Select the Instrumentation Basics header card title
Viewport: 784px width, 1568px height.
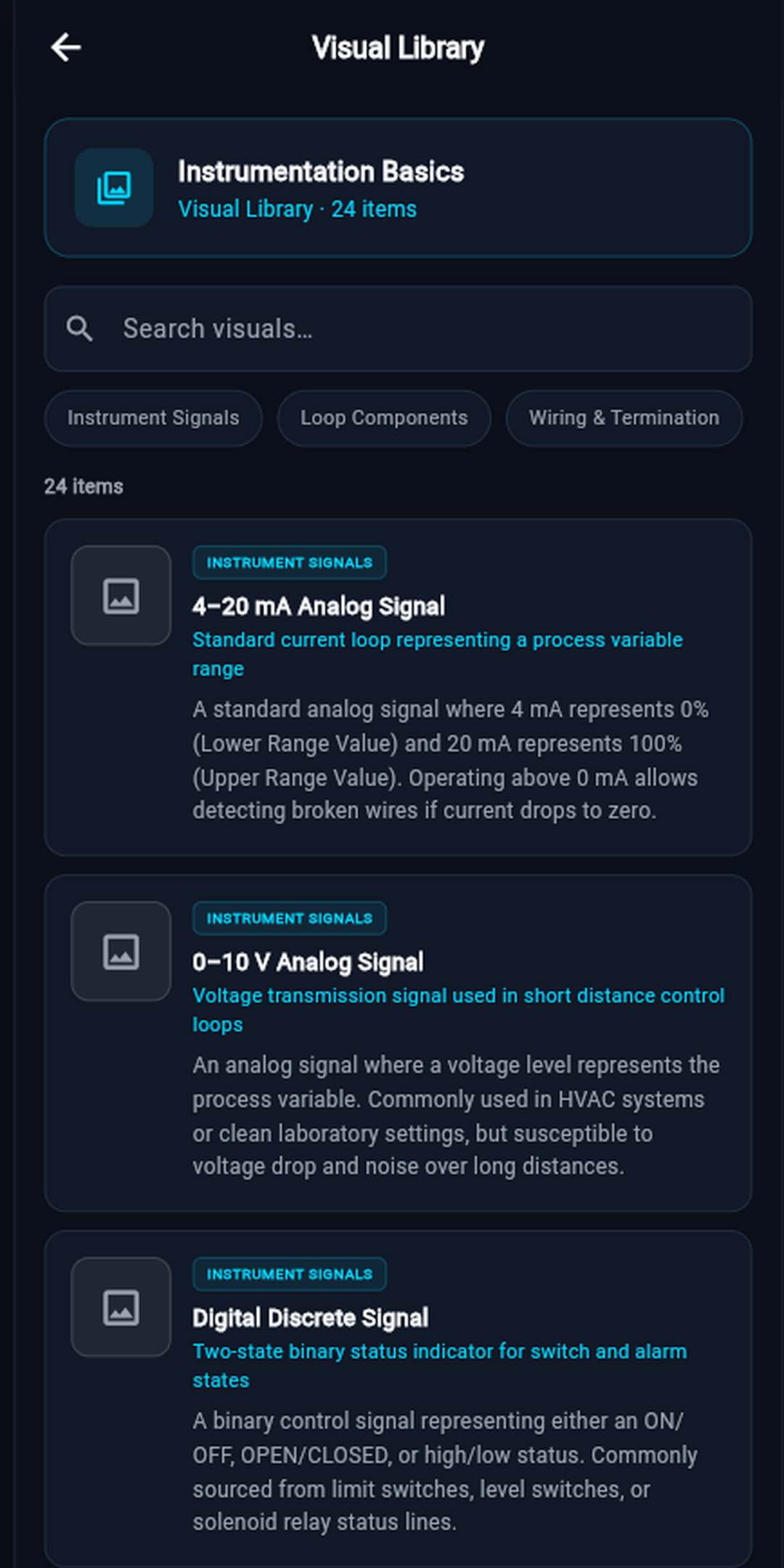coord(321,172)
